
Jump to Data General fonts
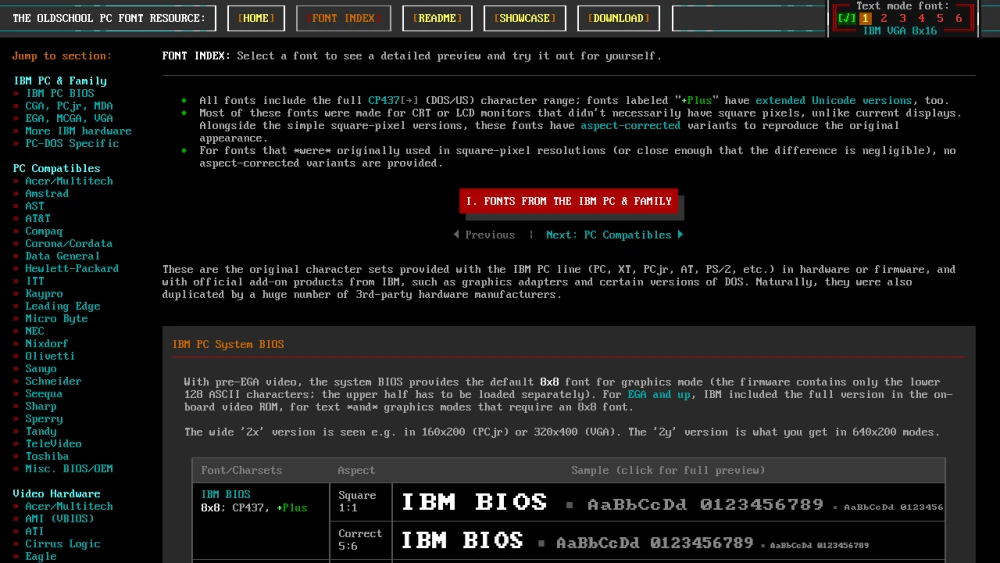(62, 256)
